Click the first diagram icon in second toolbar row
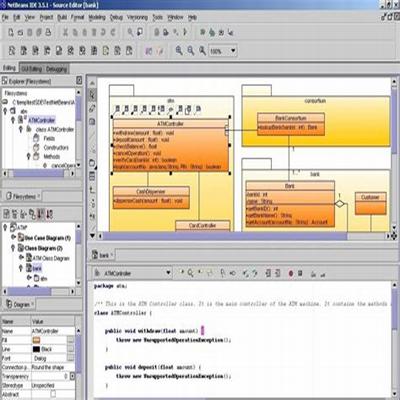Image resolution: width=400 pixels, height=400 pixels. click(12, 51)
